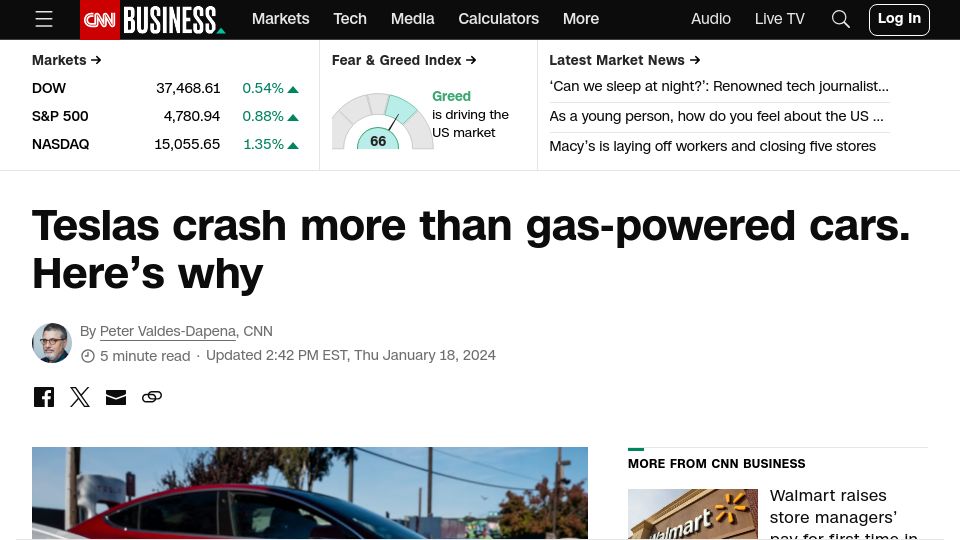Open the Tech nav item
The width and height of the screenshot is (960, 540).
pyautogui.click(x=350, y=19)
